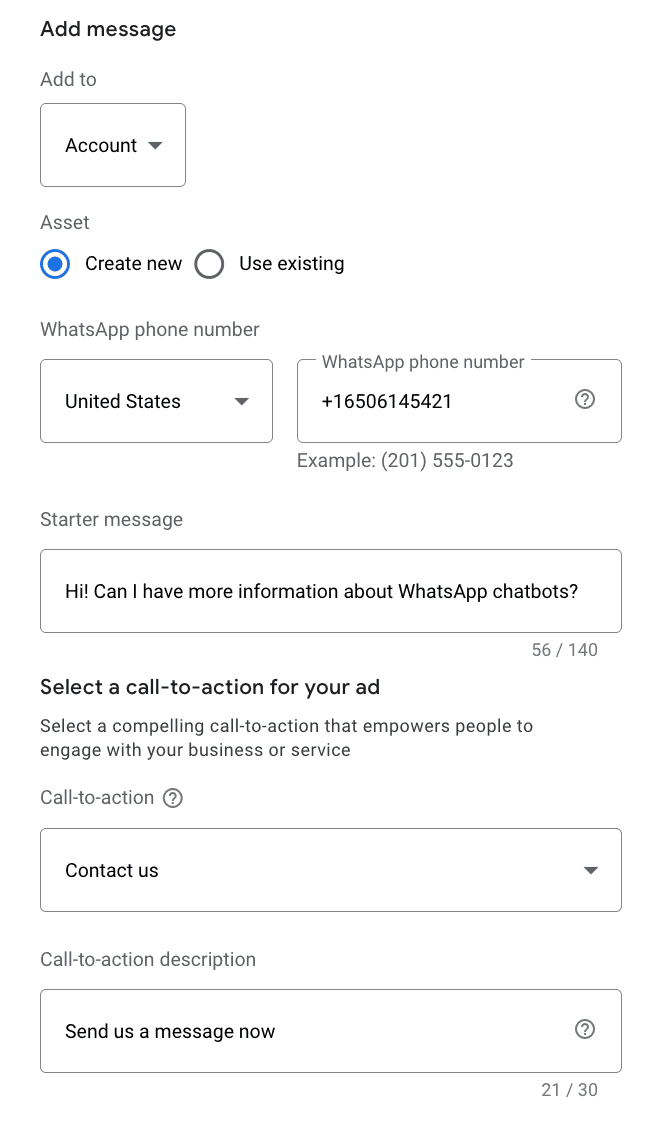Image resolution: width=656 pixels, height=1130 pixels.
Task: Click help icon in WhatsApp phone number field
Action: pyautogui.click(x=586, y=400)
